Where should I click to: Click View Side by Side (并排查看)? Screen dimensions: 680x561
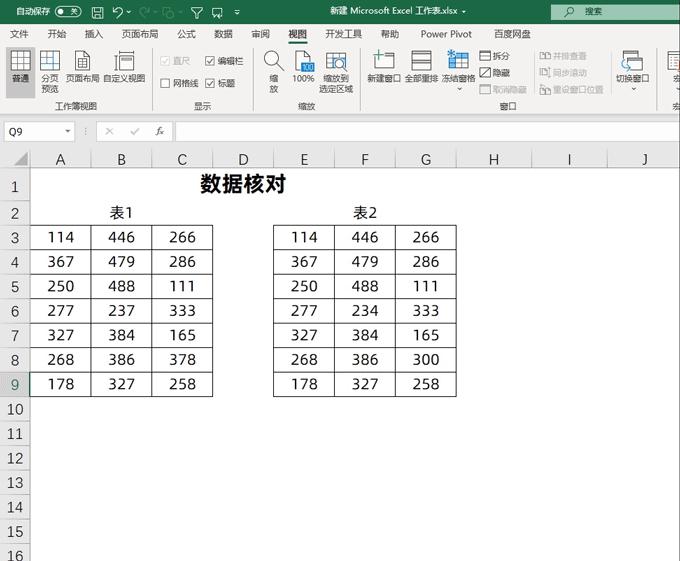click(563, 56)
